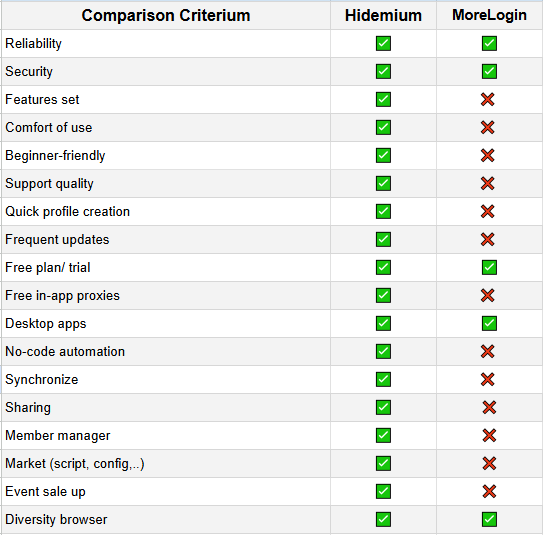Image resolution: width=543 pixels, height=535 pixels.
Task: Click MoreLogin checkmark in Desktop apps row
Action: click(x=489, y=323)
